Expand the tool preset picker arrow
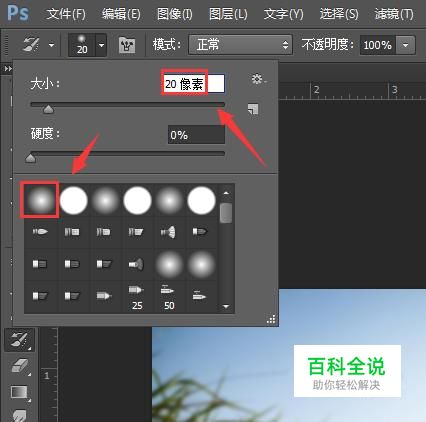This screenshot has width=426, height=422. pyautogui.click(x=51, y=45)
